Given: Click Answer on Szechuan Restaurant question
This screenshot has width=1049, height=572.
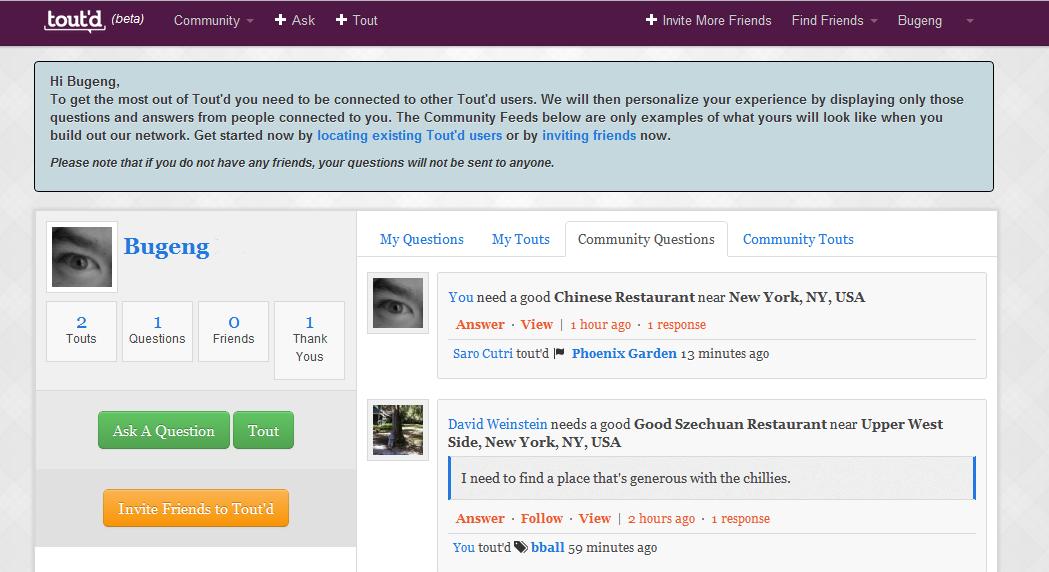Looking at the screenshot, I should click(480, 518).
